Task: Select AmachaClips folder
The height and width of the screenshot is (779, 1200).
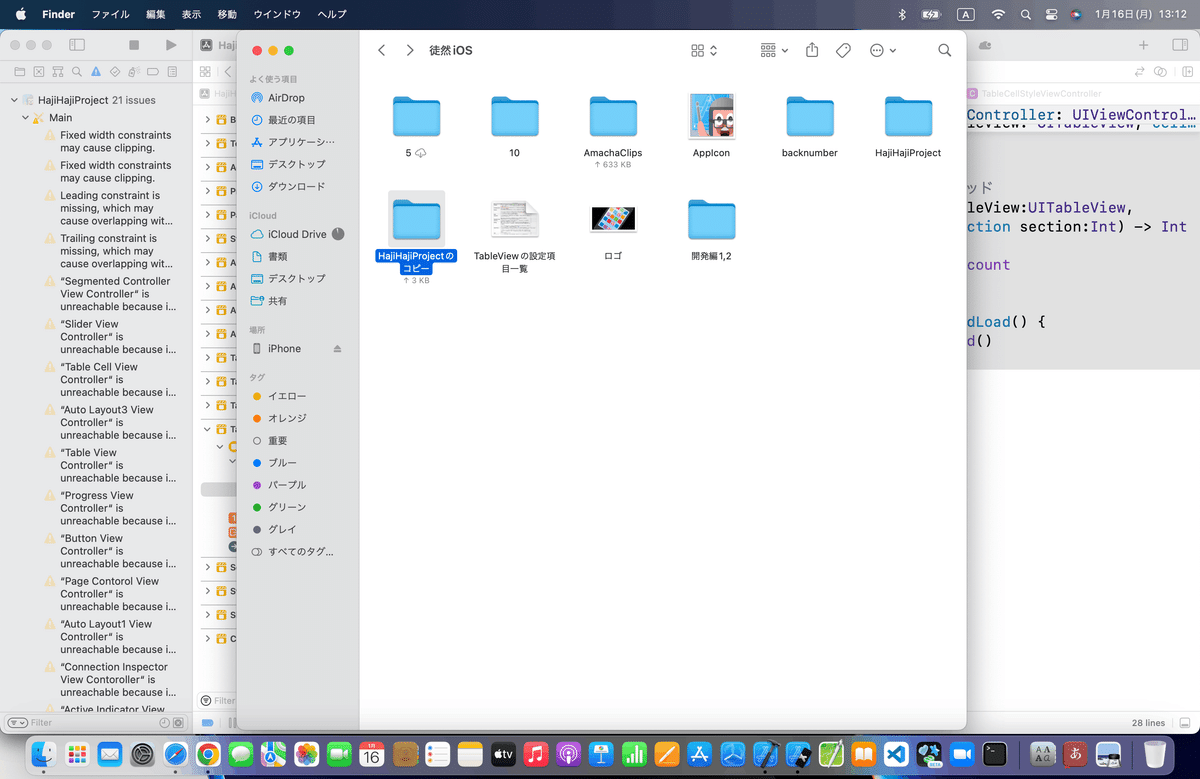Action: [613, 117]
